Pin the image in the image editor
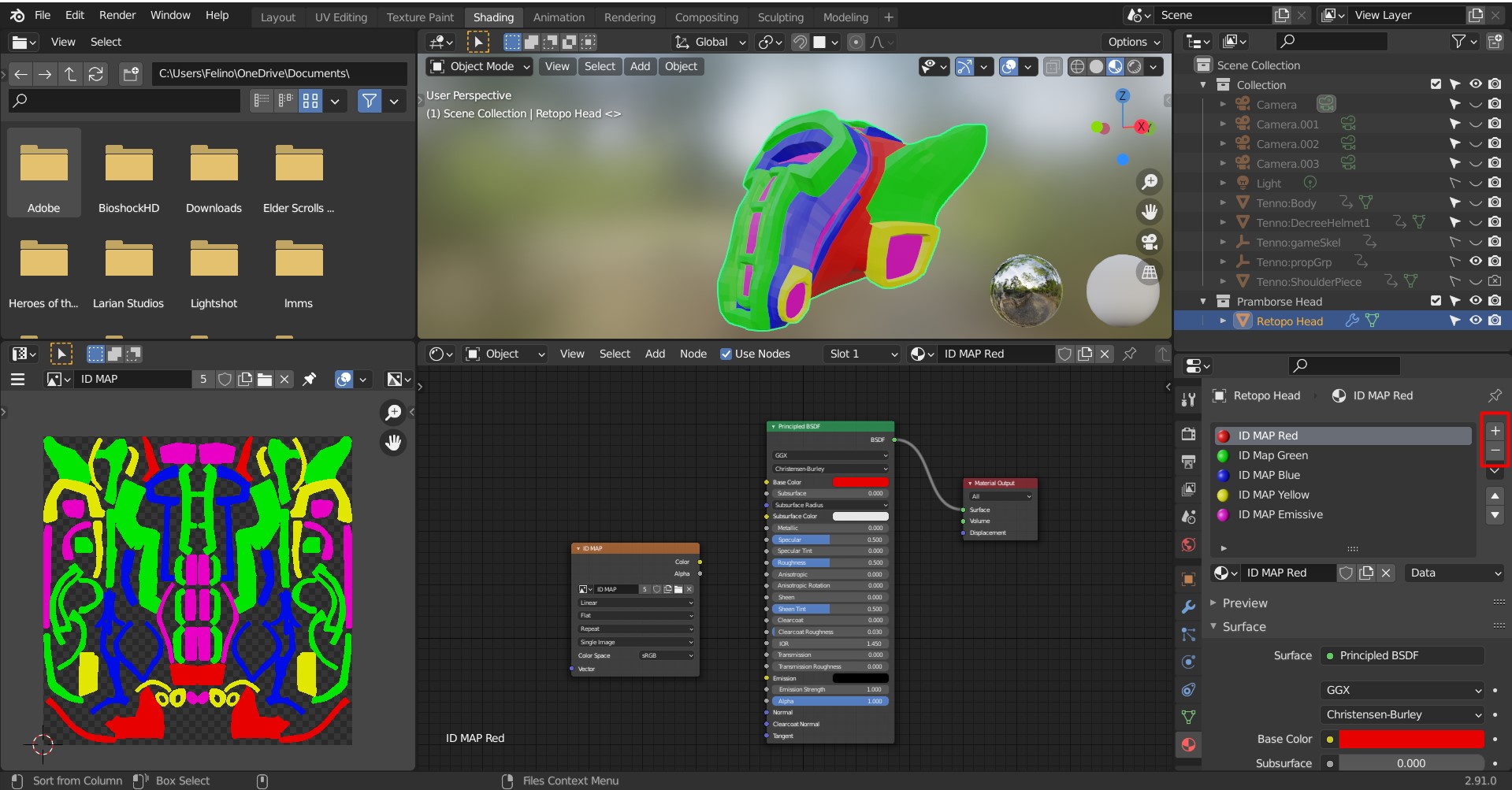Image resolution: width=1512 pixels, height=790 pixels. 310,380
